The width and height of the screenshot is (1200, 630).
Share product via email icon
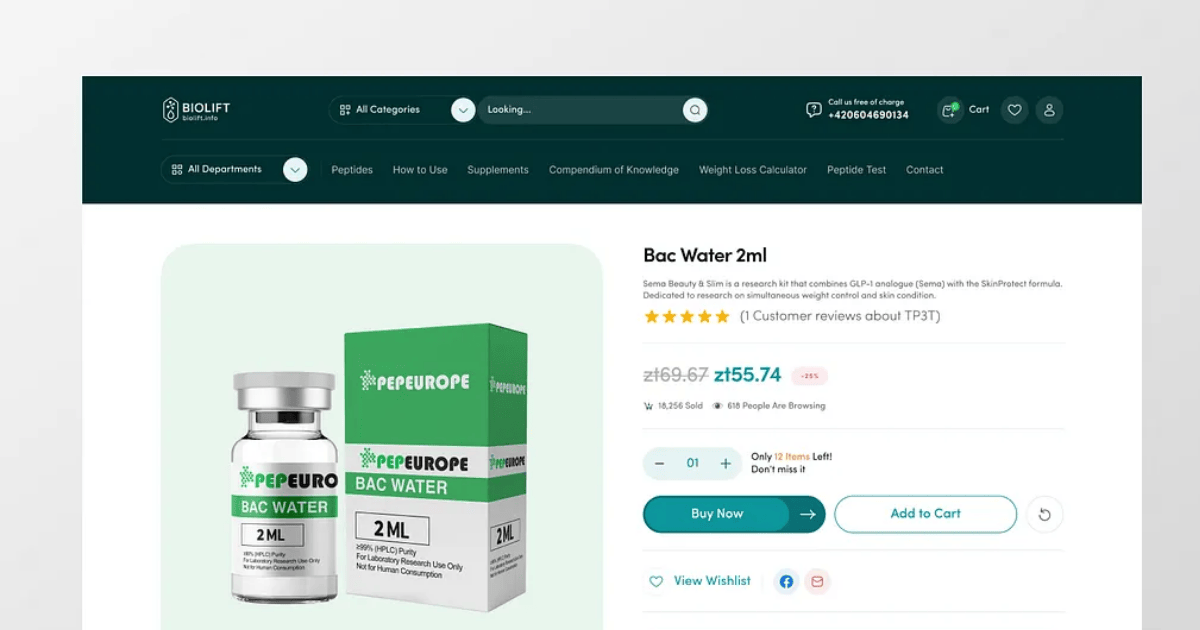click(x=817, y=581)
